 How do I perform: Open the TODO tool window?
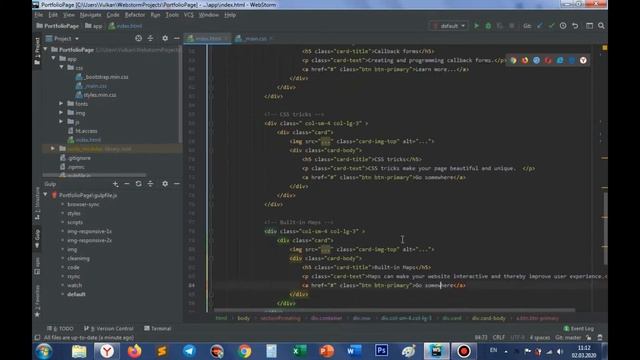point(60,329)
